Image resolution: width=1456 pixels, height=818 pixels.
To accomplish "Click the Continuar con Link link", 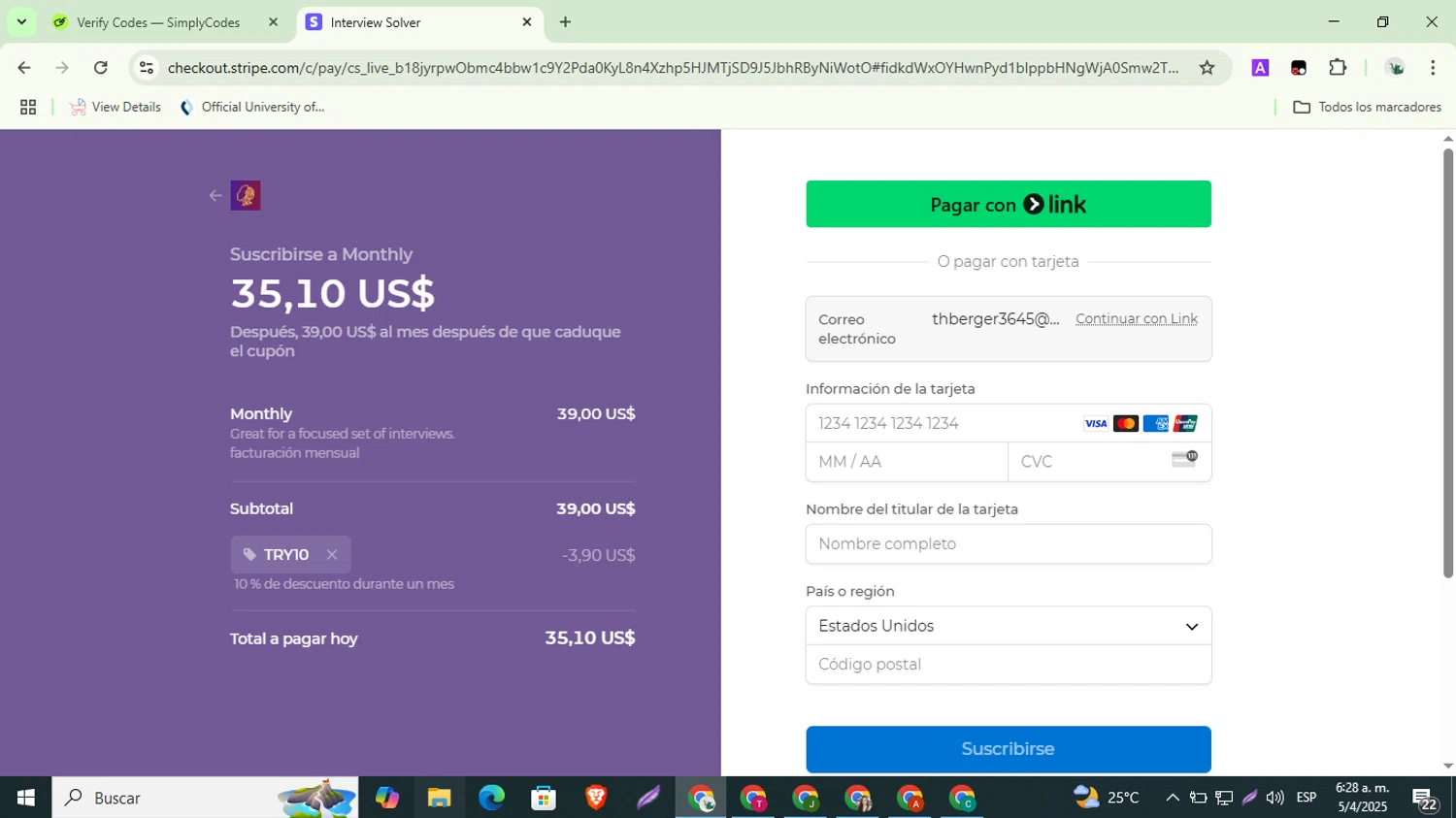I will (1137, 319).
